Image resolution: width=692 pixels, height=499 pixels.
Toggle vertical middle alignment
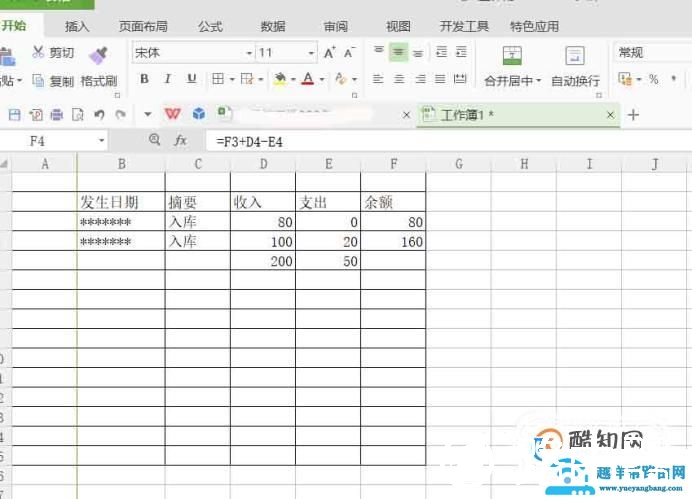pos(398,52)
